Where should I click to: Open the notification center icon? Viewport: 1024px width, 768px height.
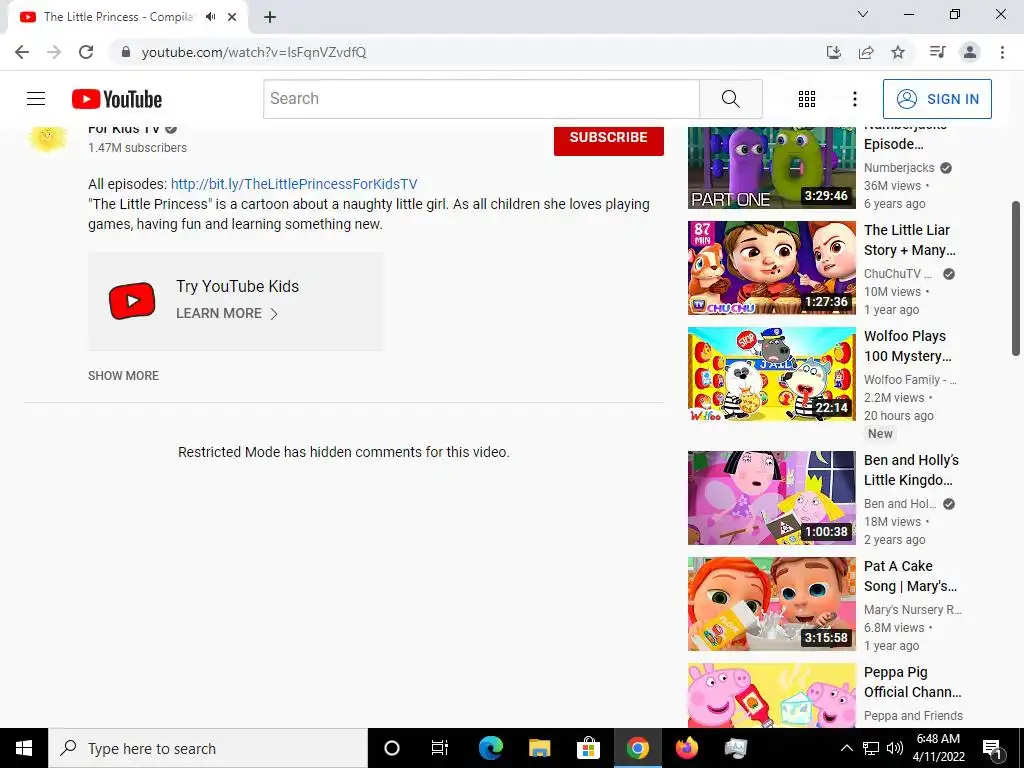[x=992, y=748]
